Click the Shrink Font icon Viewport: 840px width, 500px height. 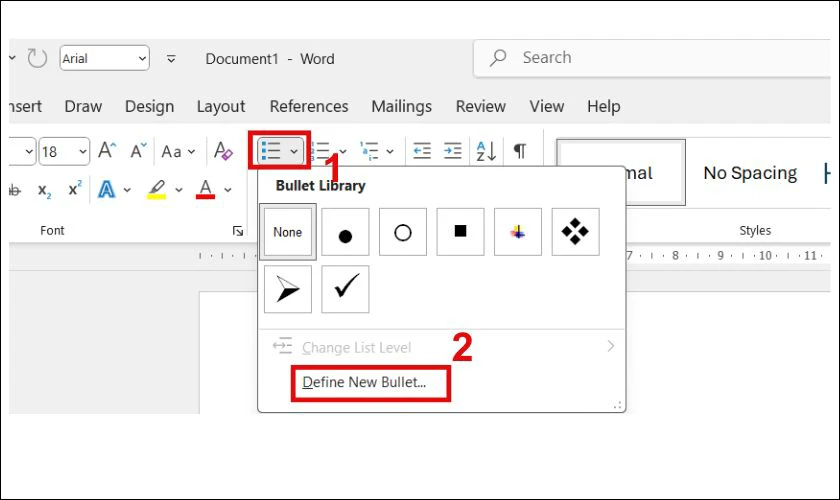pos(138,151)
